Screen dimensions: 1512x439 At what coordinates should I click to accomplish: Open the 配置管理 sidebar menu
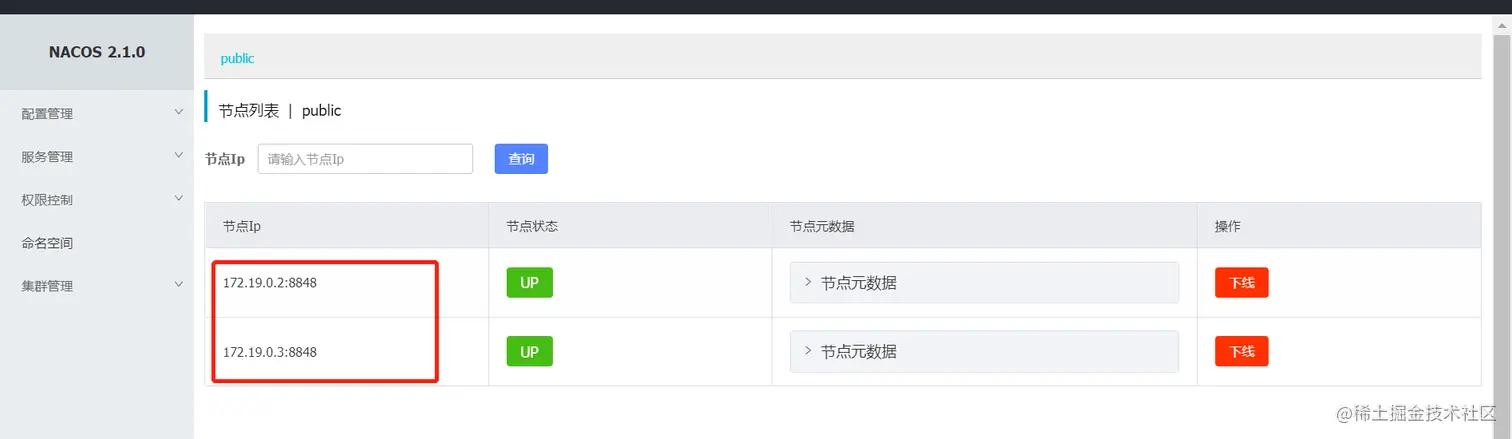tap(47, 114)
